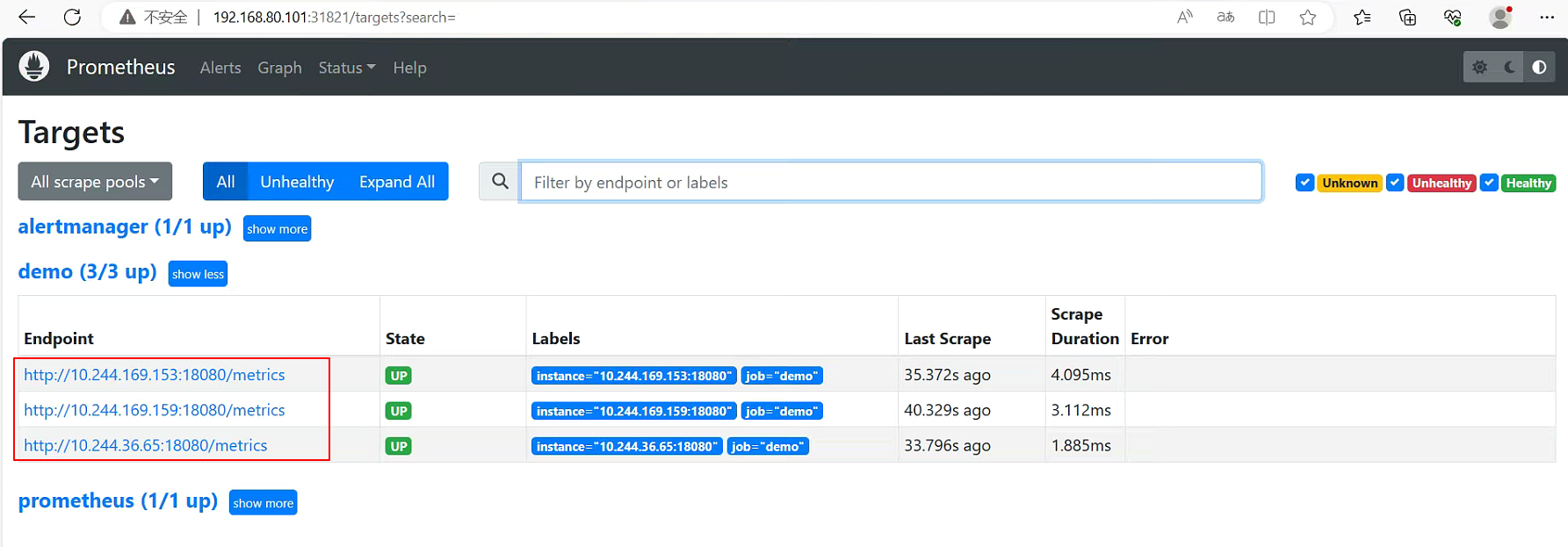Image resolution: width=1568 pixels, height=547 pixels.
Task: Open the Help nav item
Action: point(409,68)
